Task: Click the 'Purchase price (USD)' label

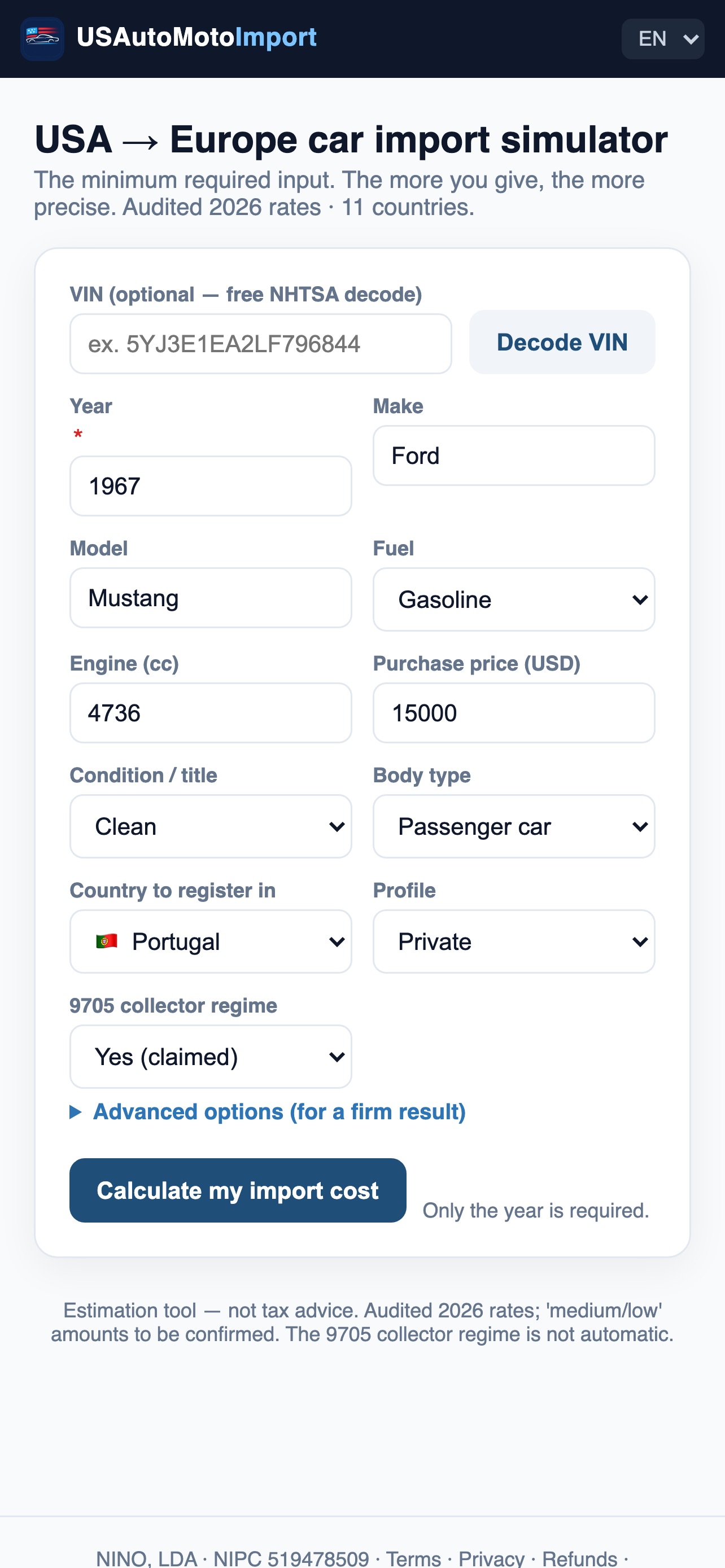Action: point(477,663)
